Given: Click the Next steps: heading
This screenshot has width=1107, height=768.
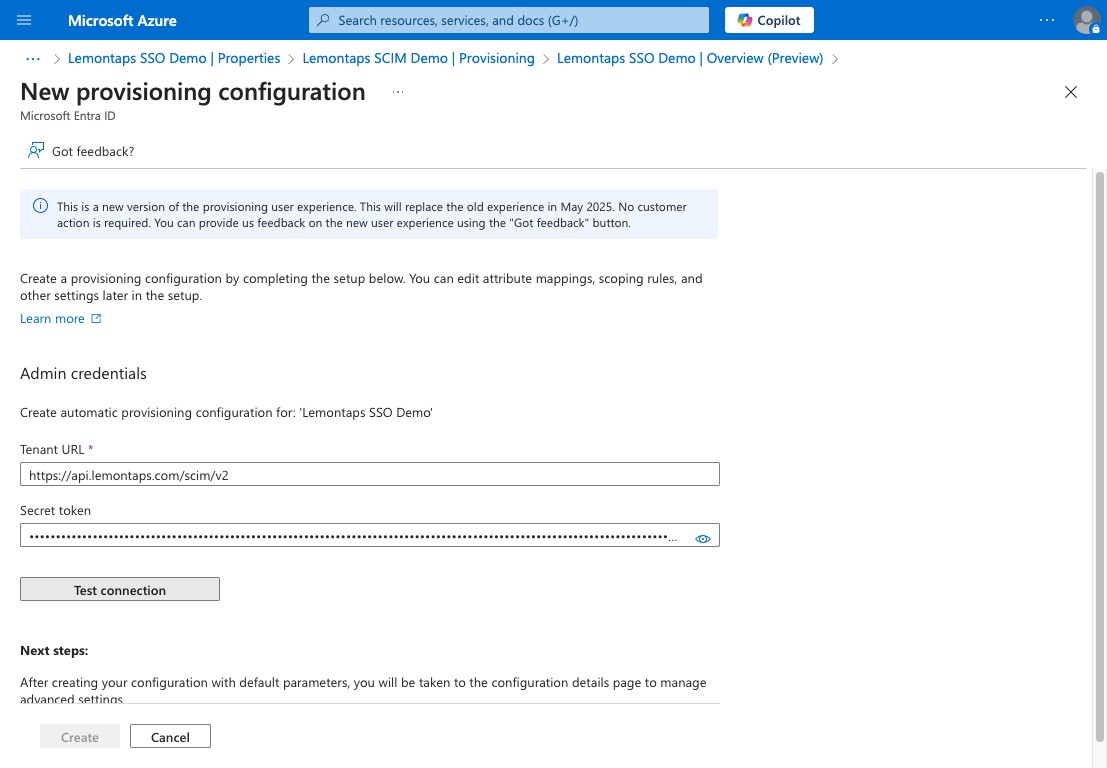Looking at the screenshot, I should click(x=54, y=650).
